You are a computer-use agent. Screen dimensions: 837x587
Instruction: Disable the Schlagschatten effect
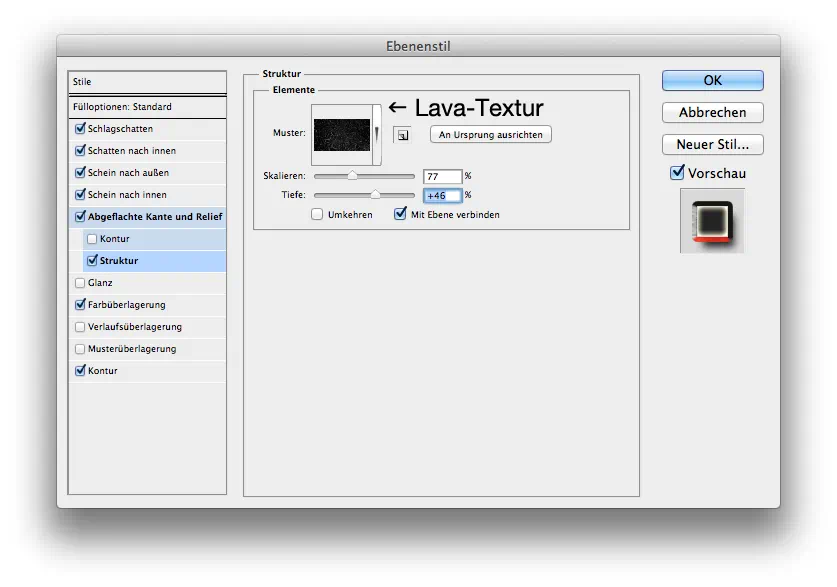click(x=80, y=129)
